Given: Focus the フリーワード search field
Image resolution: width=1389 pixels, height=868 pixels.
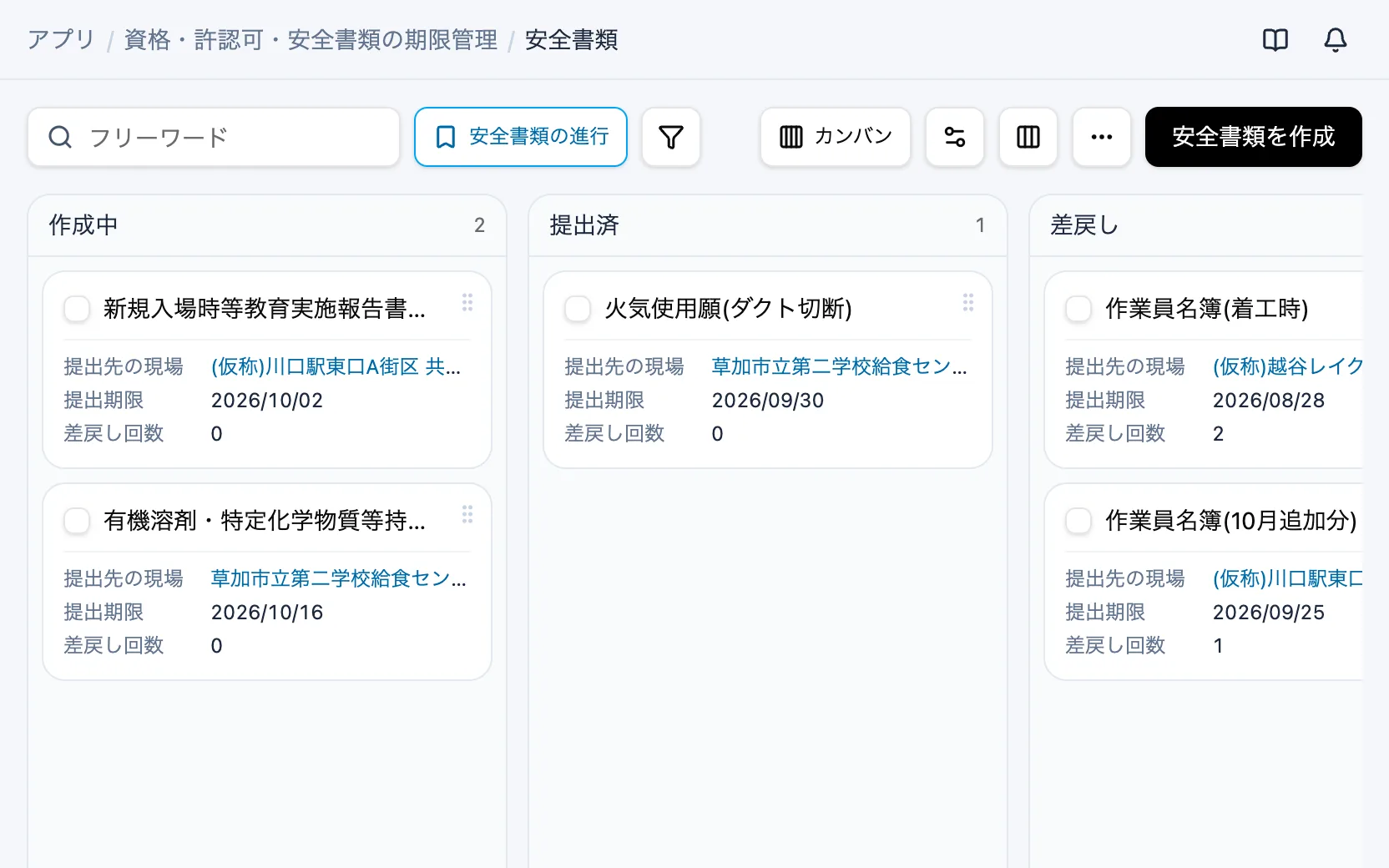Looking at the screenshot, I should click(214, 137).
